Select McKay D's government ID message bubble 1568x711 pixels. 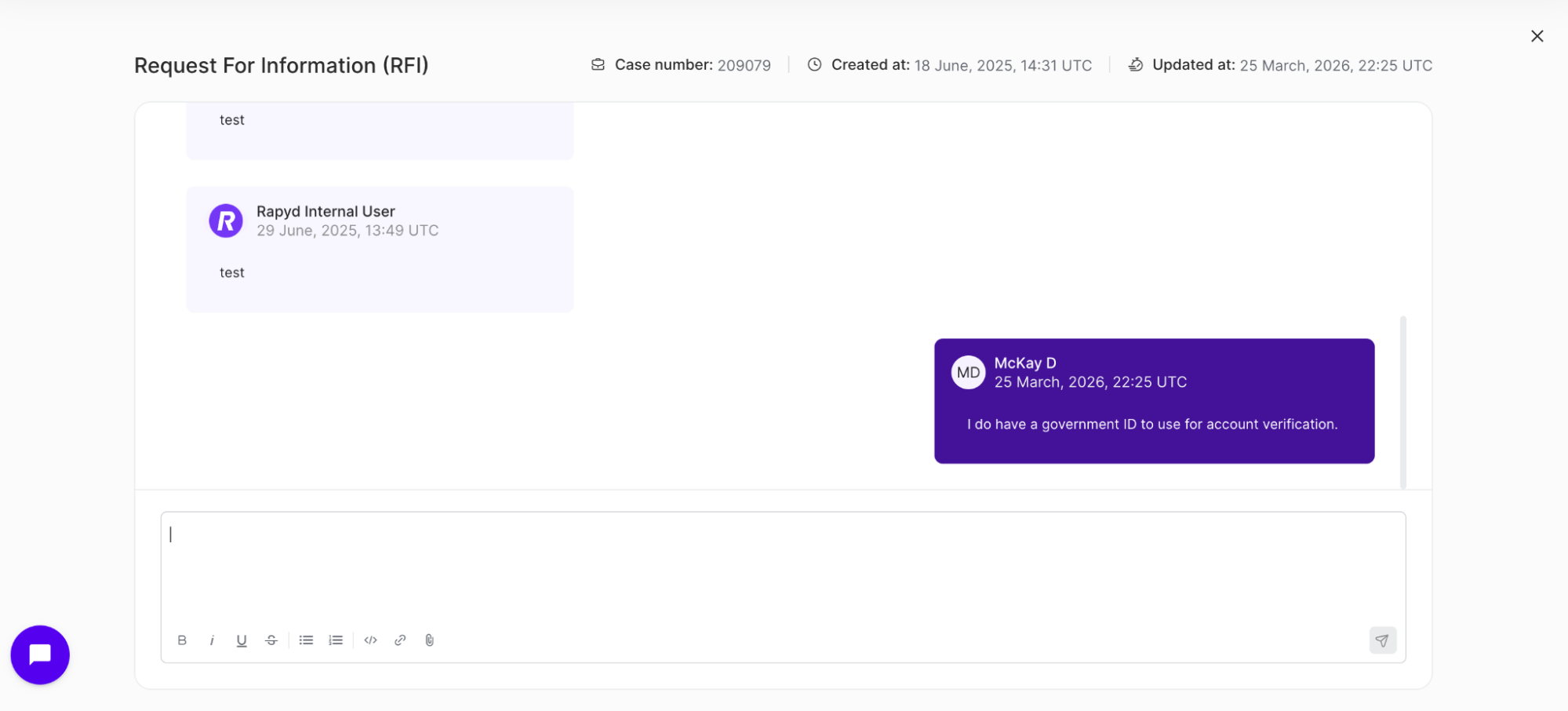tap(1153, 424)
